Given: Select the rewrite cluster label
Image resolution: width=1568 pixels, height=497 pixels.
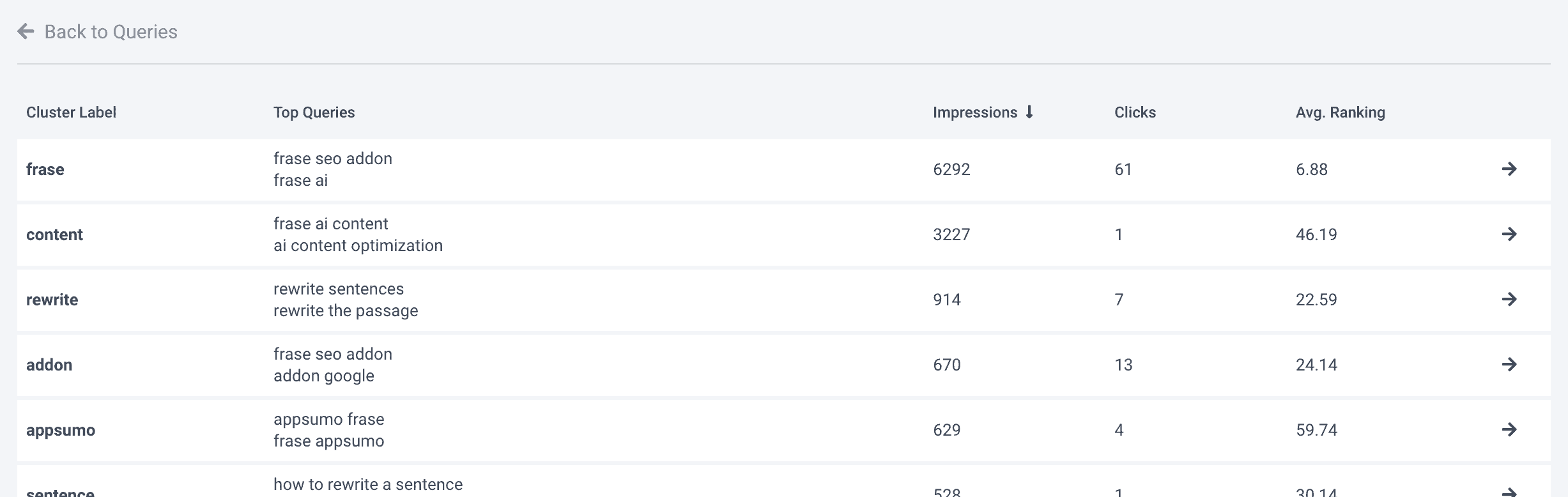Looking at the screenshot, I should [x=52, y=300].
